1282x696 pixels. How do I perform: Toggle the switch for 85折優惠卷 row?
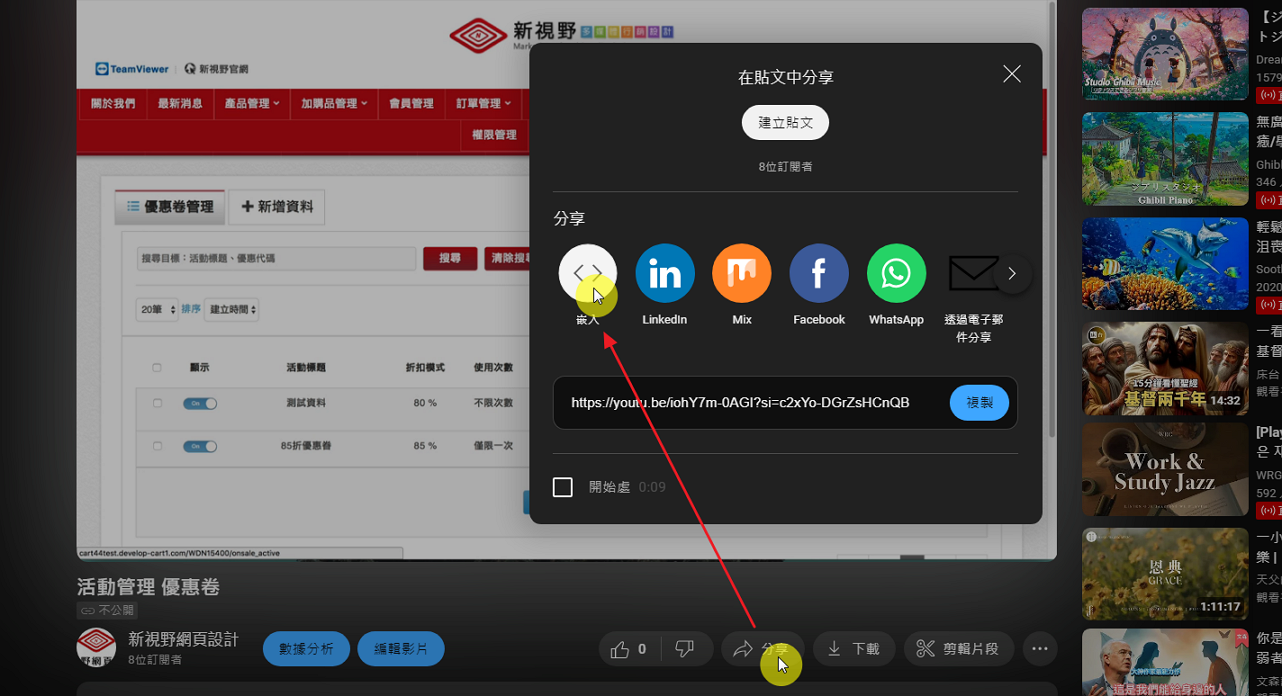(200, 446)
